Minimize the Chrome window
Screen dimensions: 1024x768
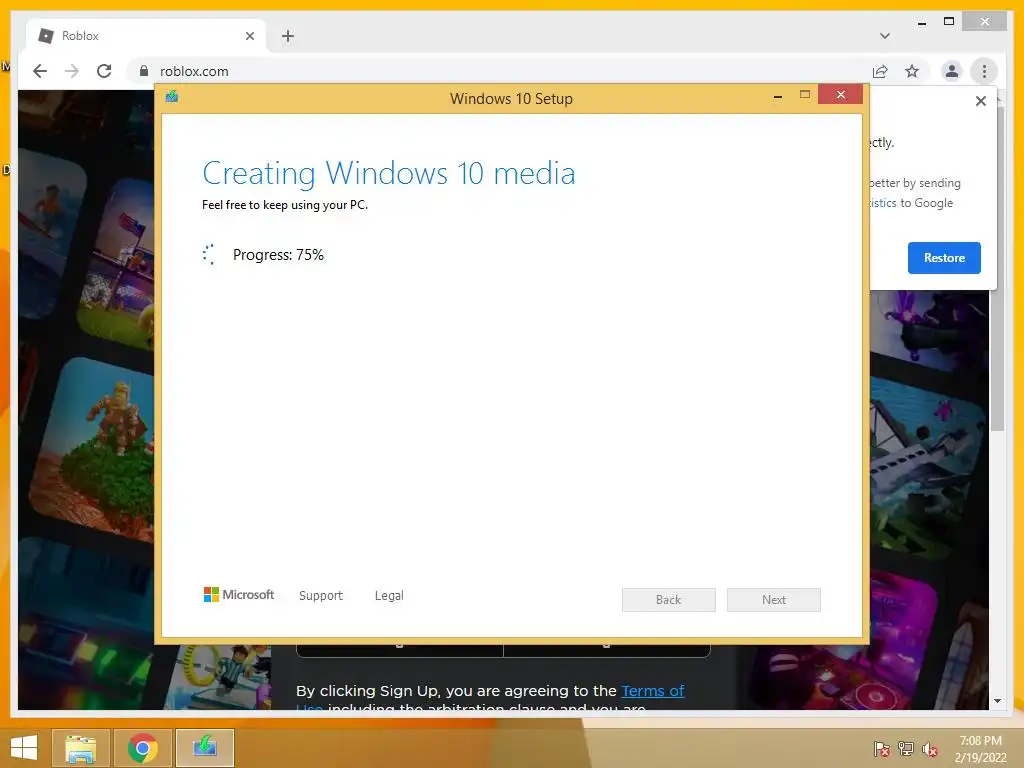[921, 23]
